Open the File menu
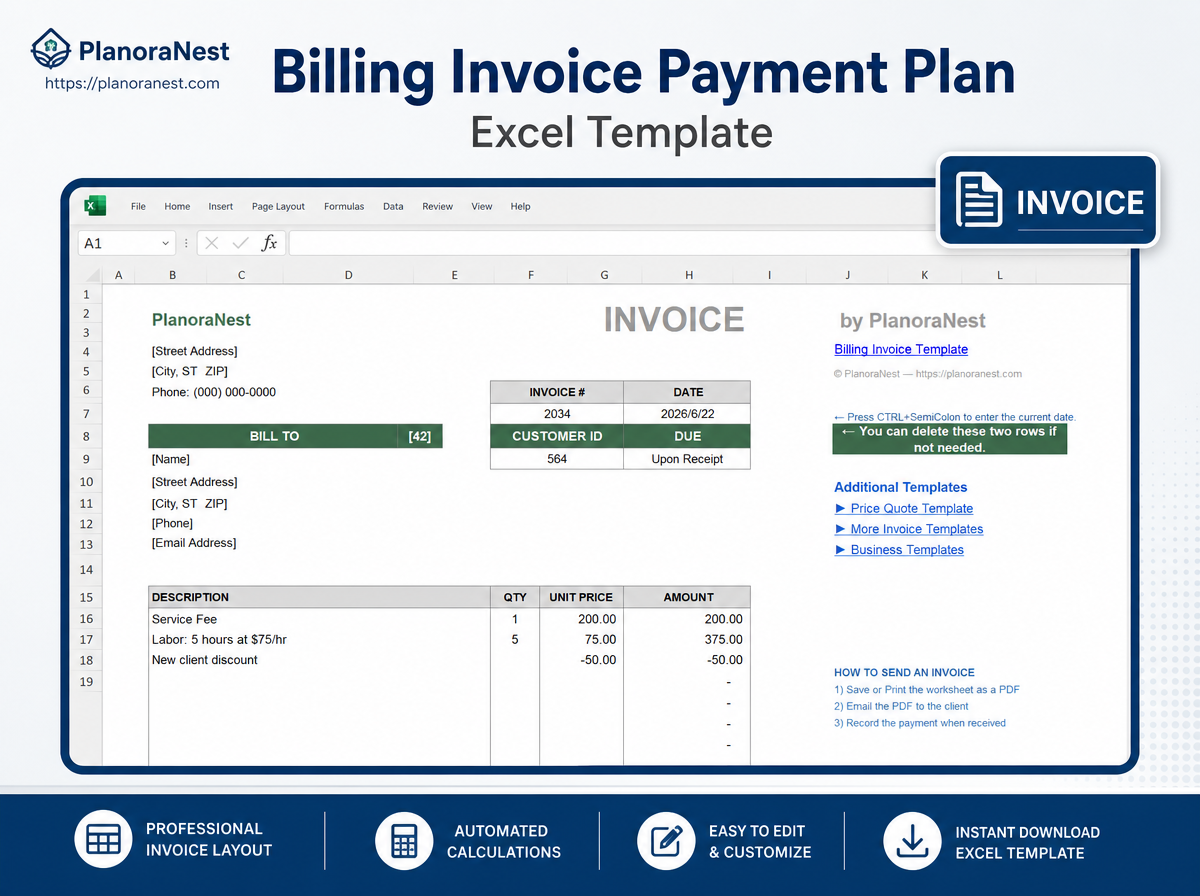 138,206
